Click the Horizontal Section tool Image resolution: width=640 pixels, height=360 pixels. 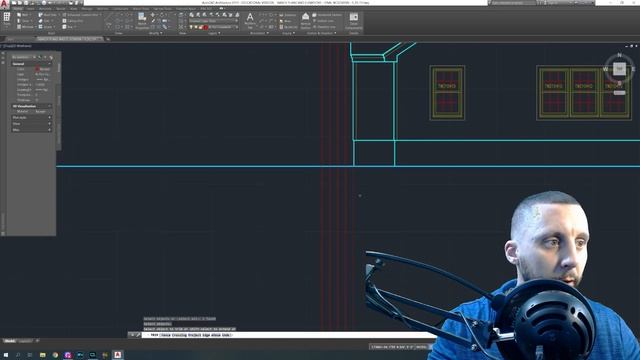(327, 15)
